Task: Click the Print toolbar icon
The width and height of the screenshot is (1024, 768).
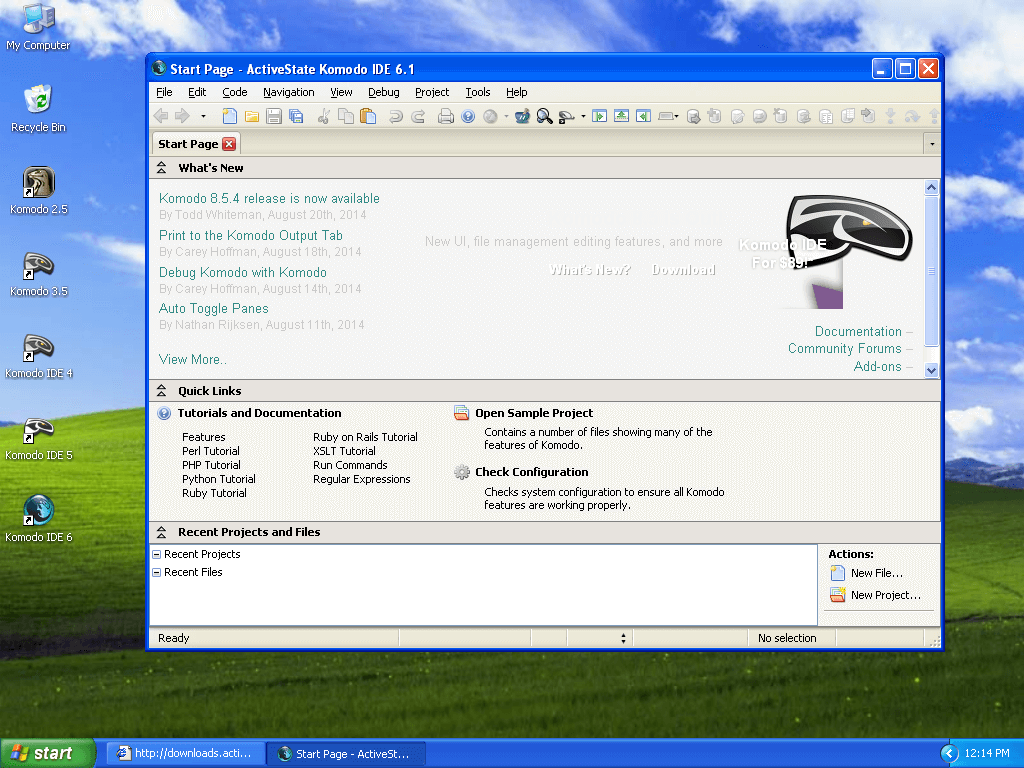Action: (445, 116)
